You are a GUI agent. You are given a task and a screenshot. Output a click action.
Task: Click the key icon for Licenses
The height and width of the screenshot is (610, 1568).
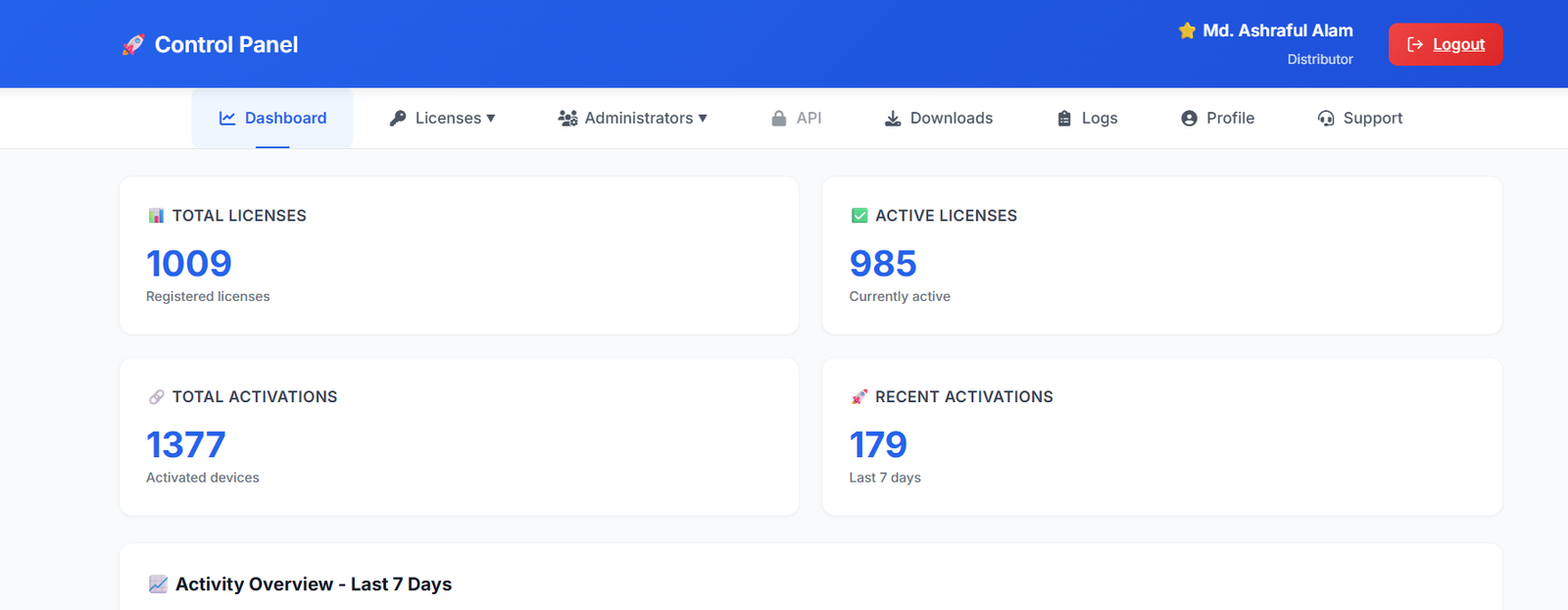pos(398,119)
